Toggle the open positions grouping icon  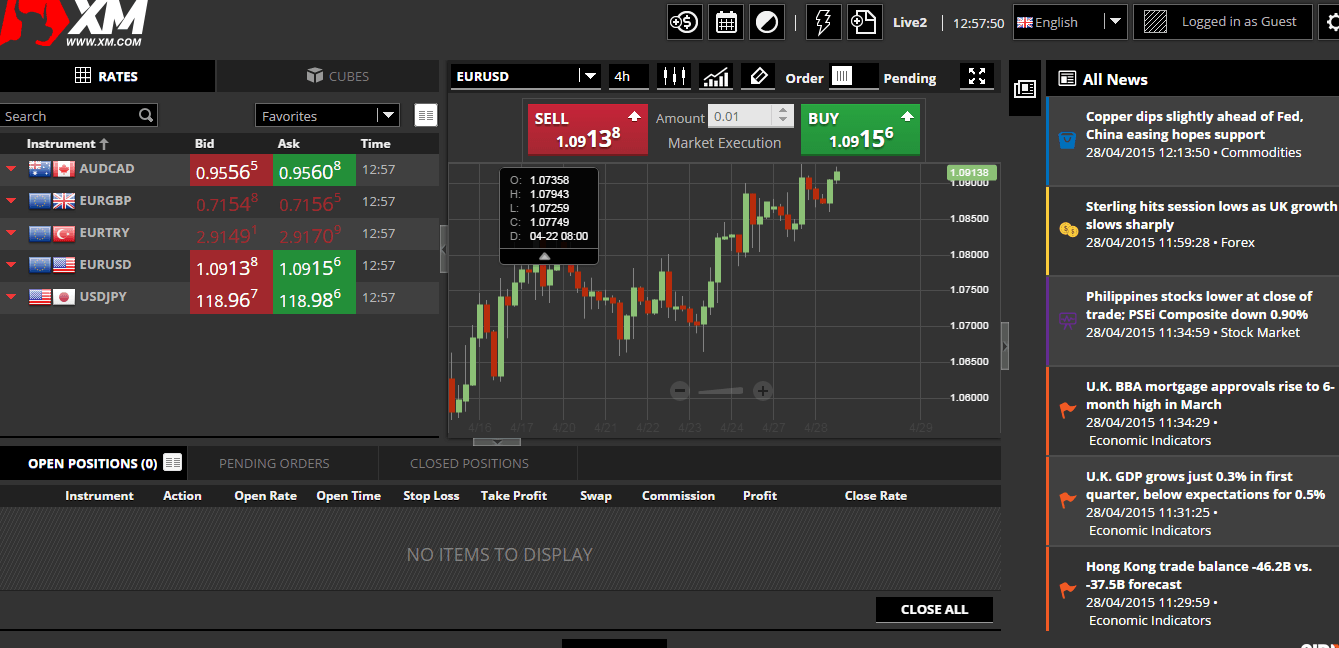pyautogui.click(x=173, y=462)
